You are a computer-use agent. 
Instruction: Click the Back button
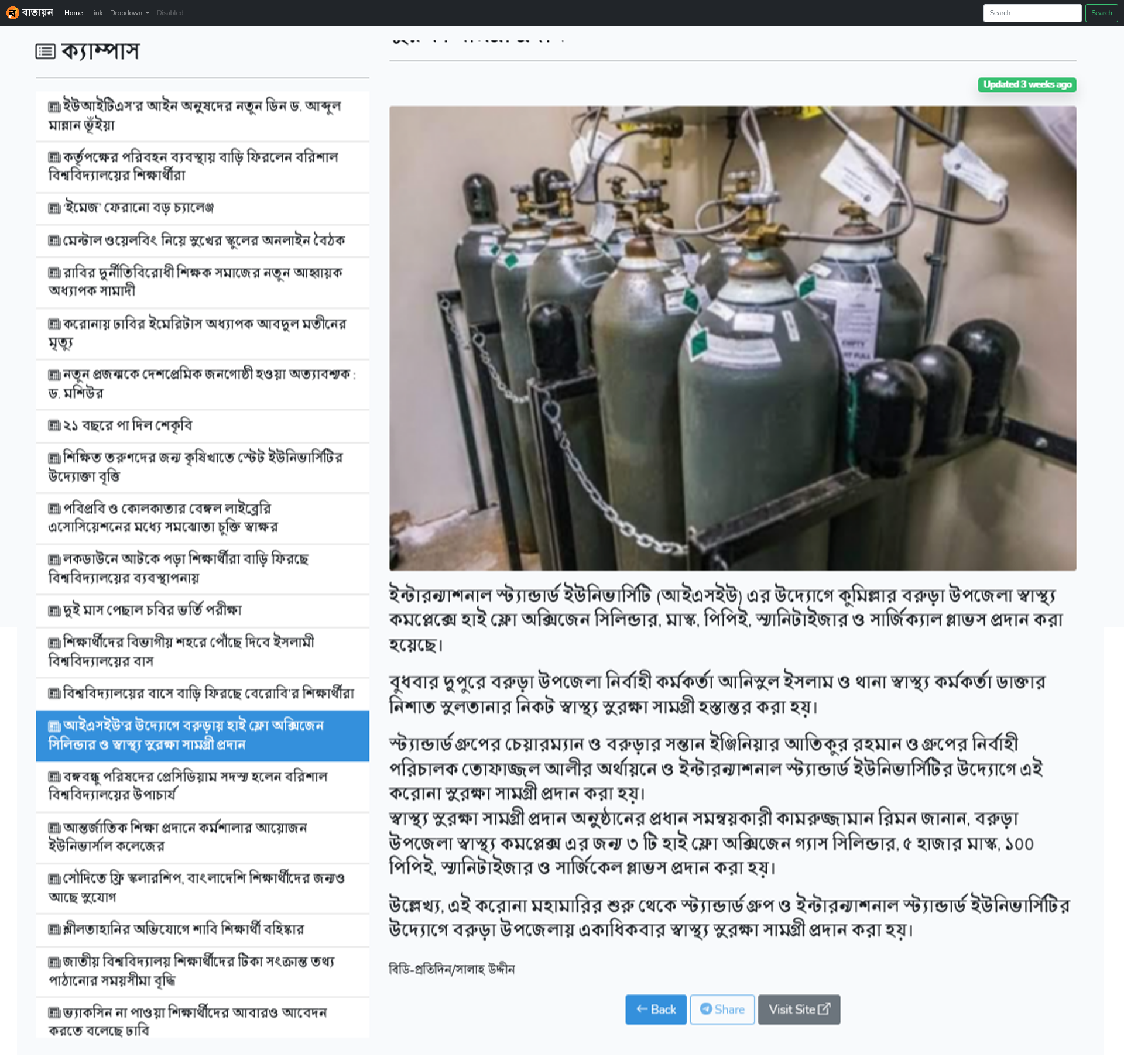point(656,1010)
